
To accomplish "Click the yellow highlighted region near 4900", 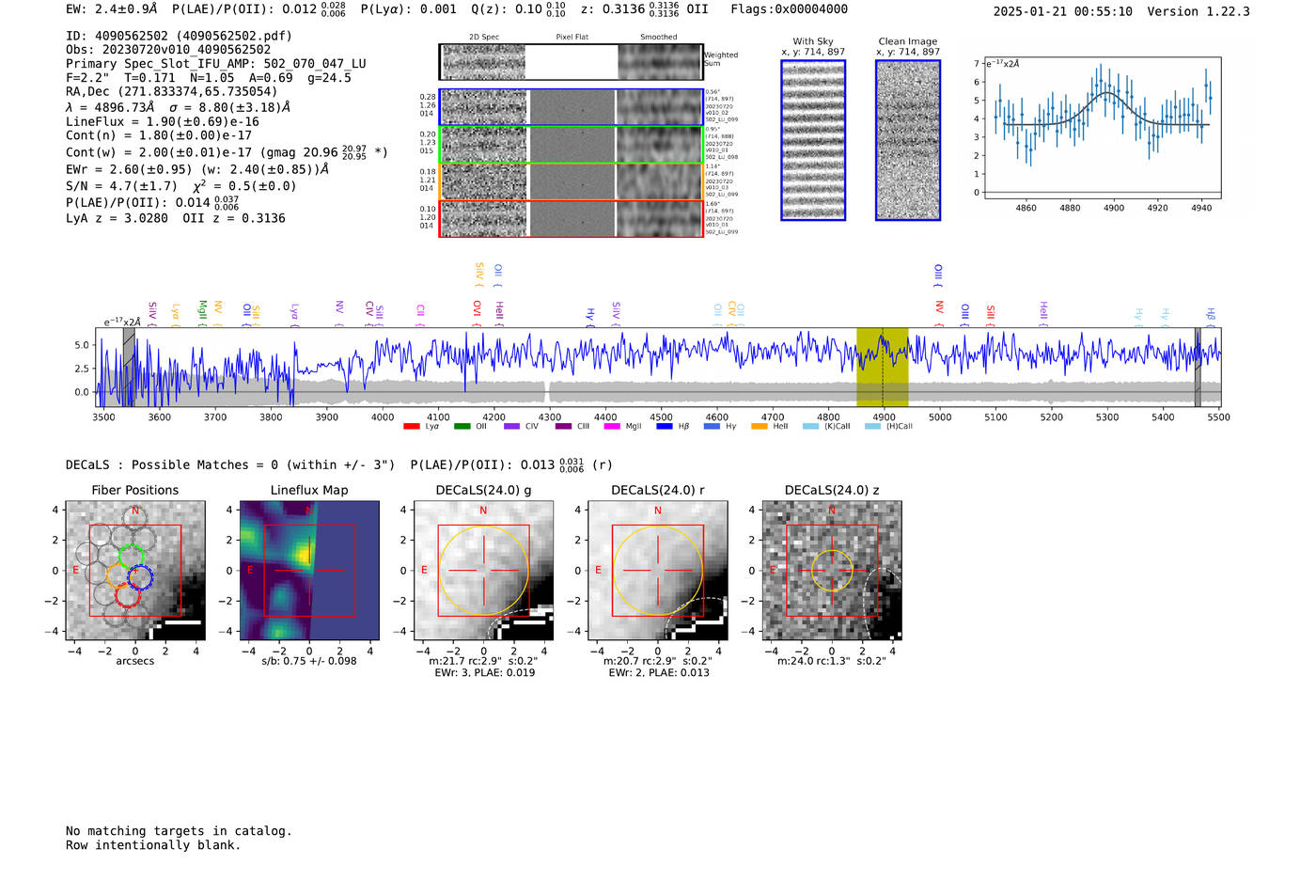I will [x=882, y=368].
